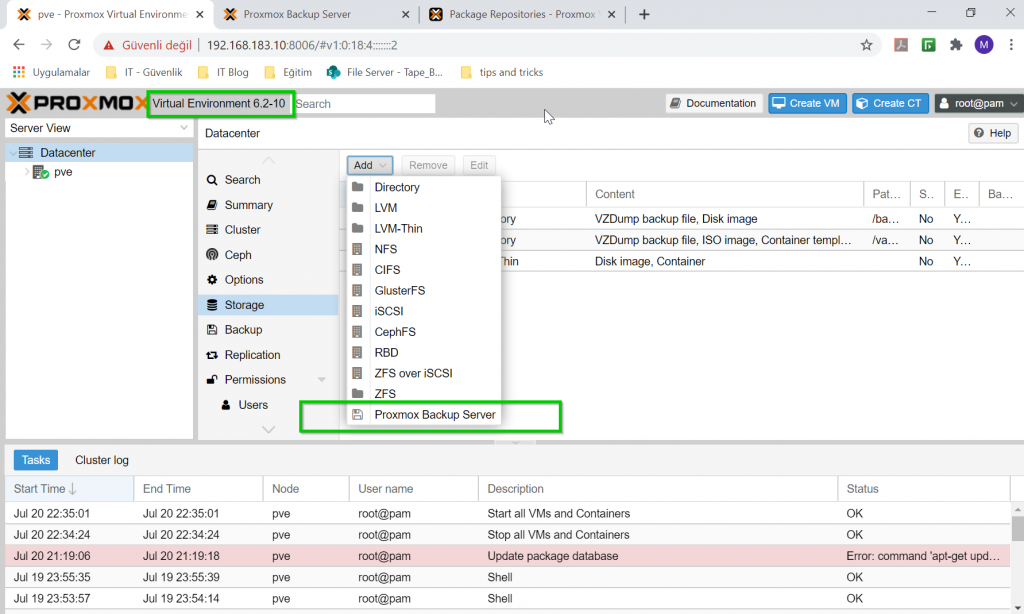Click the Create CT button

pos(890,103)
